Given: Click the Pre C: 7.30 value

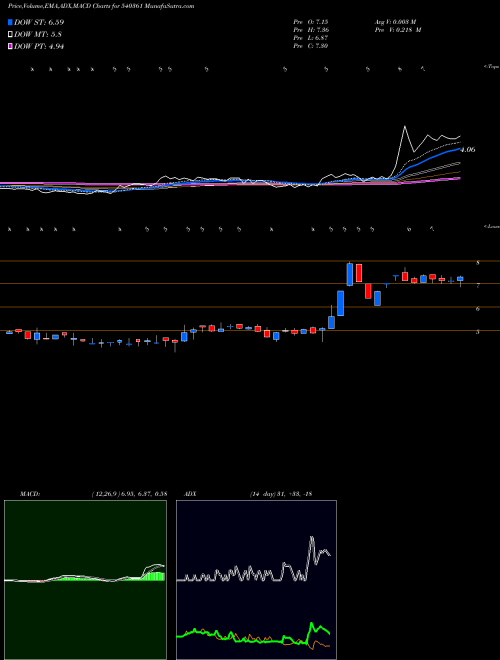Looking at the screenshot, I should pos(311,46).
